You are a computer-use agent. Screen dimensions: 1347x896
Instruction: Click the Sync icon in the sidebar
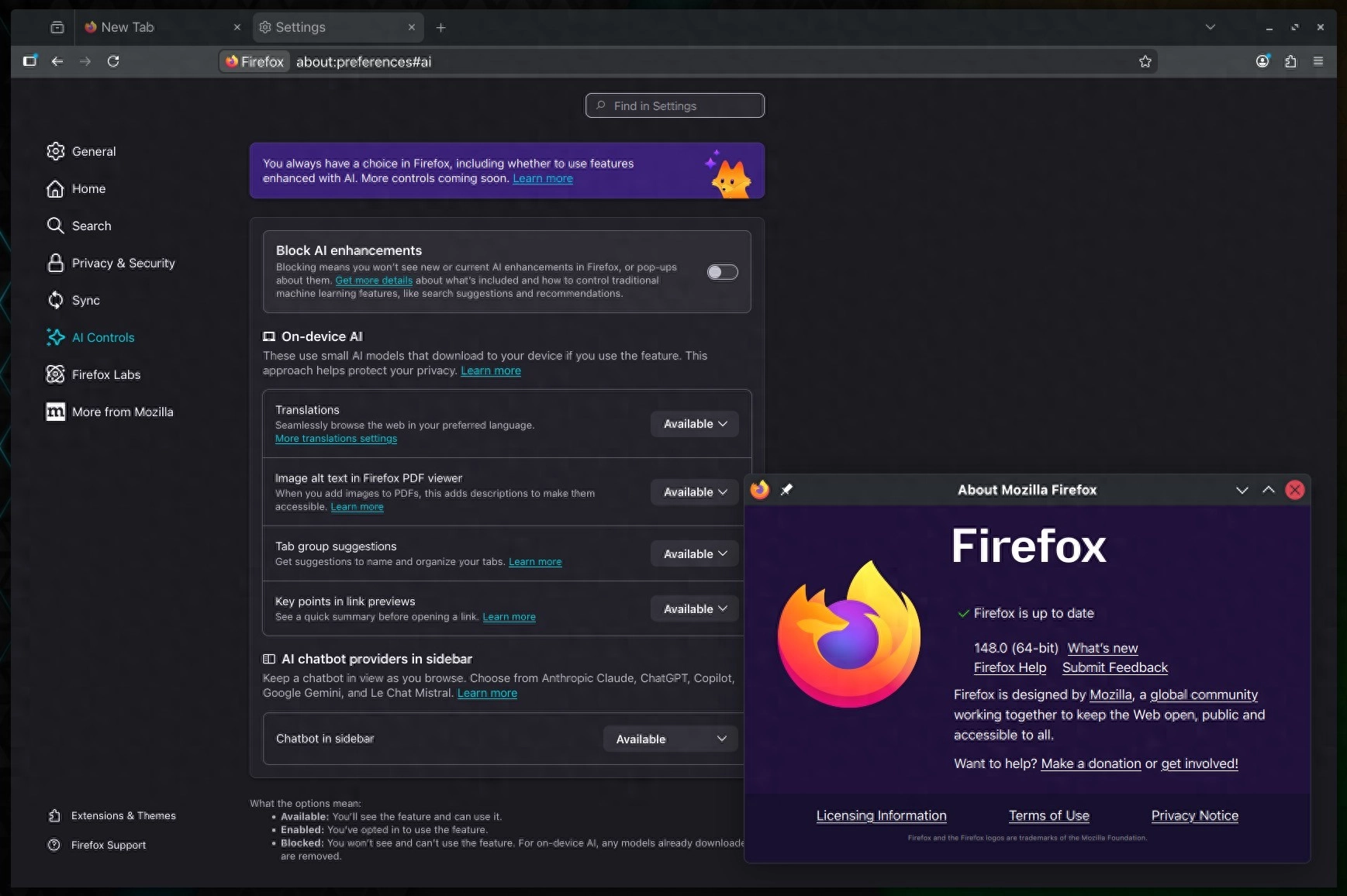(55, 300)
